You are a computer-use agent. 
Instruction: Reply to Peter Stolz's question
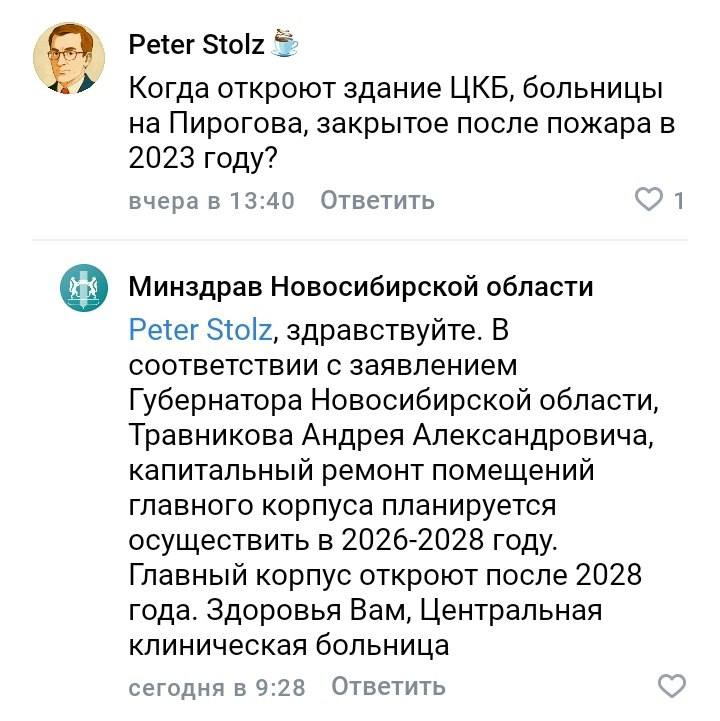tap(377, 200)
